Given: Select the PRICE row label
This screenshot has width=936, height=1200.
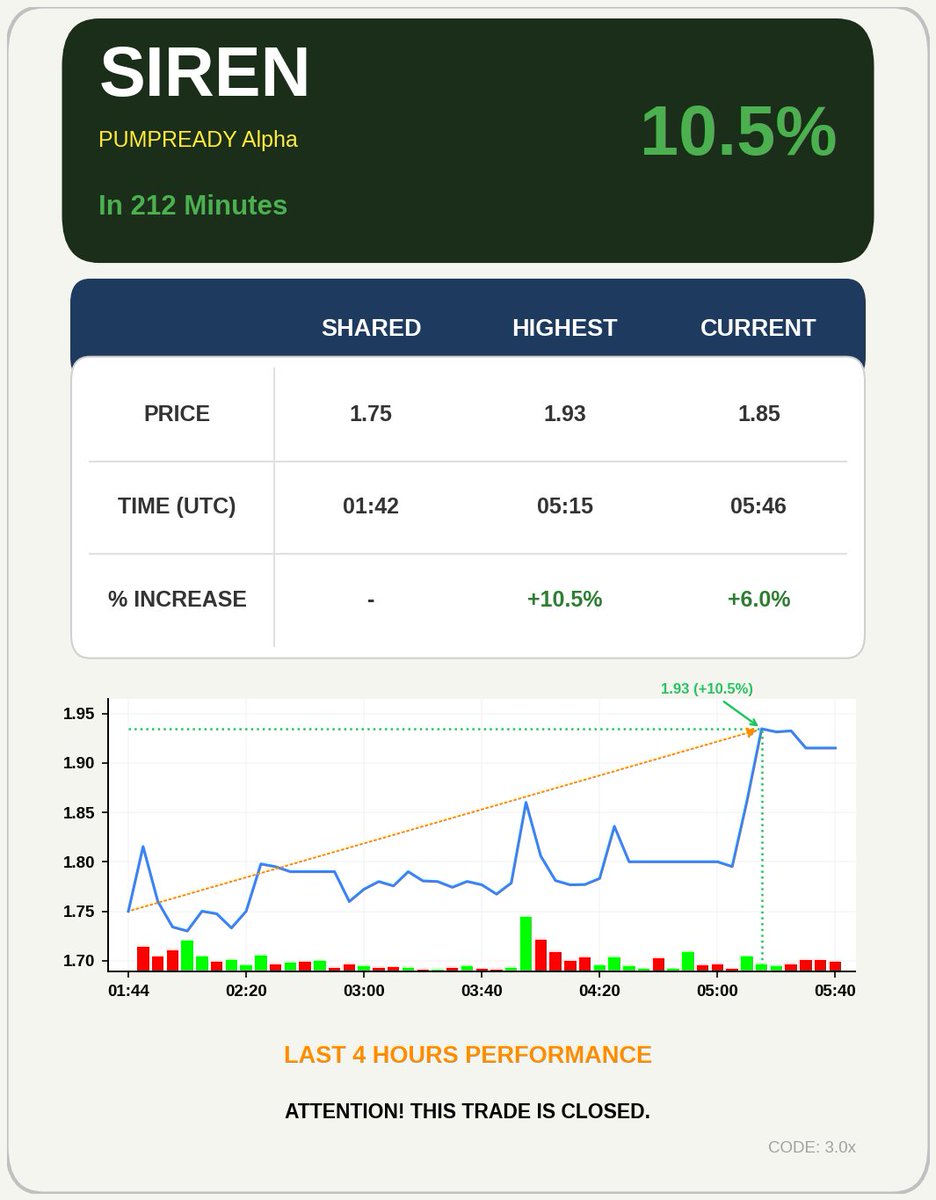Looking at the screenshot, I should (x=177, y=414).
